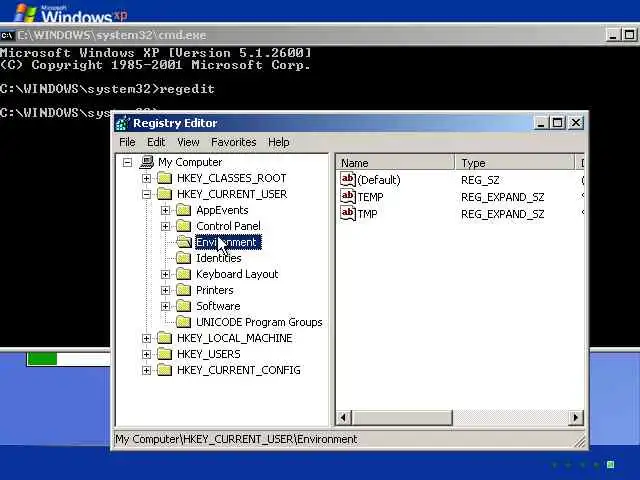Select the HKEY_USERS label
The height and width of the screenshot is (480, 640).
tap(209, 354)
